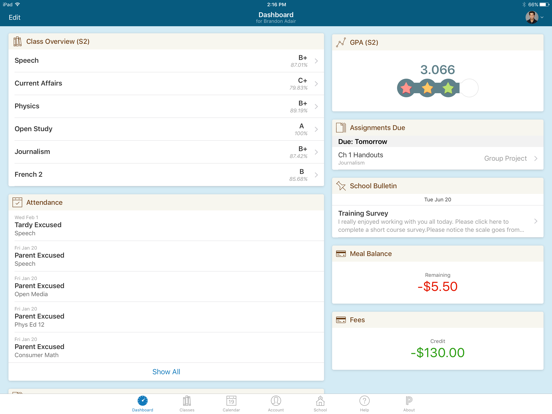Click the C+ grade for Current Affairs
Image resolution: width=552 pixels, height=414 pixels.
tap(302, 80)
